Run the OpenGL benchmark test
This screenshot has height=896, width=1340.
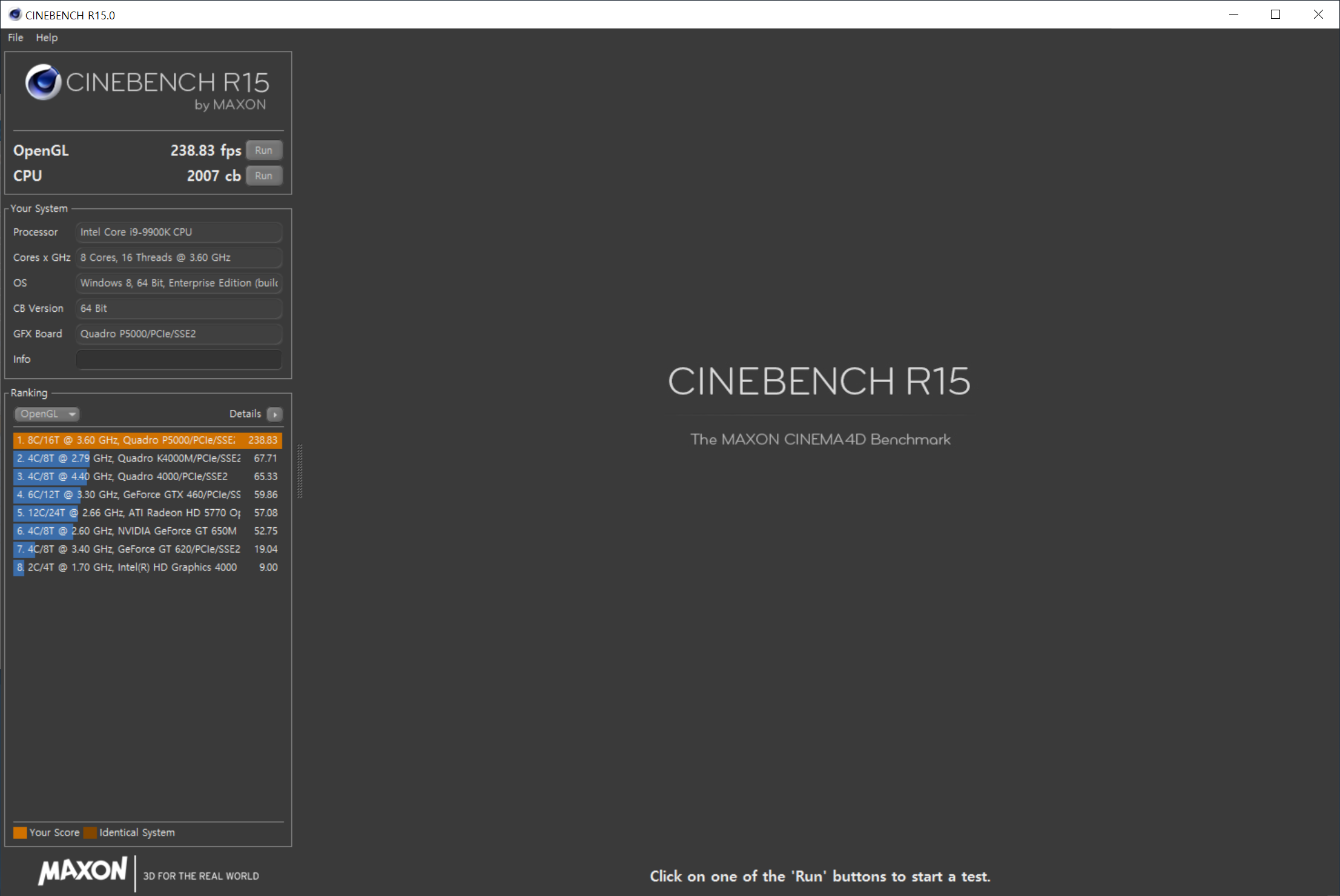pyautogui.click(x=264, y=150)
